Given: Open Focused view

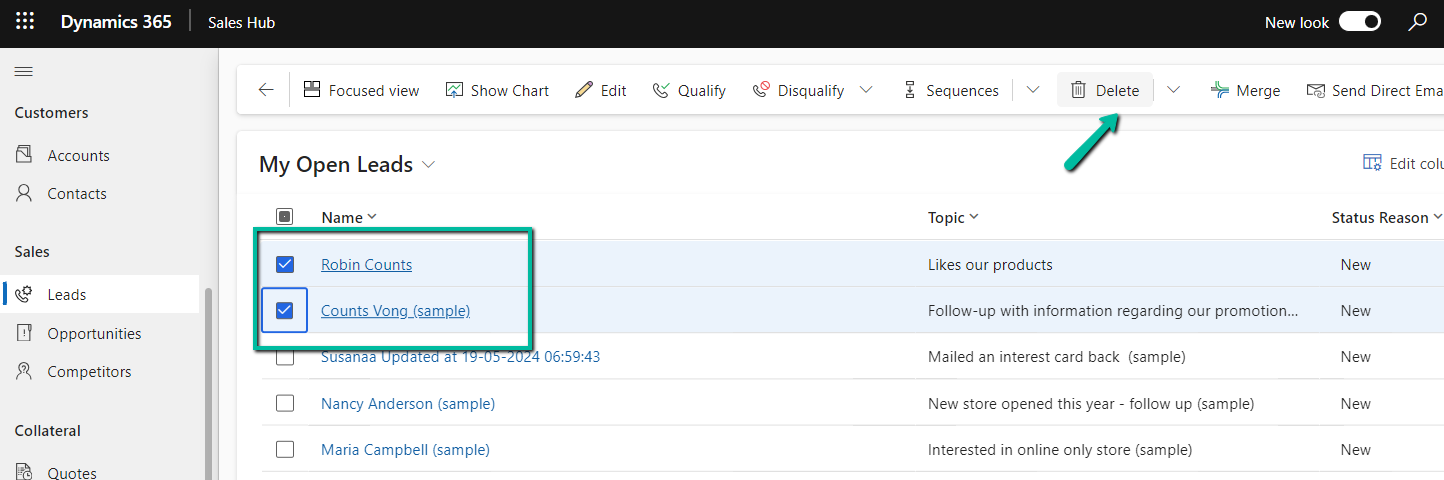Looking at the screenshot, I should pyautogui.click(x=361, y=90).
